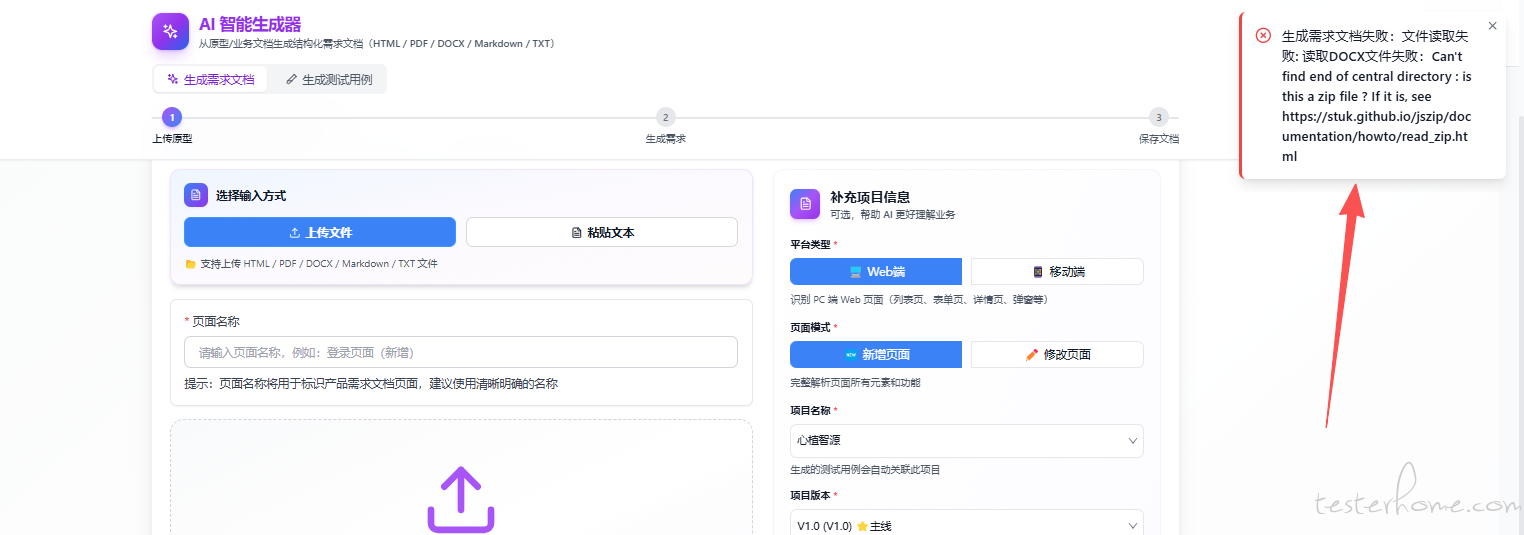Select 移动端 platform type
The width and height of the screenshot is (1524, 535).
(x=1057, y=272)
